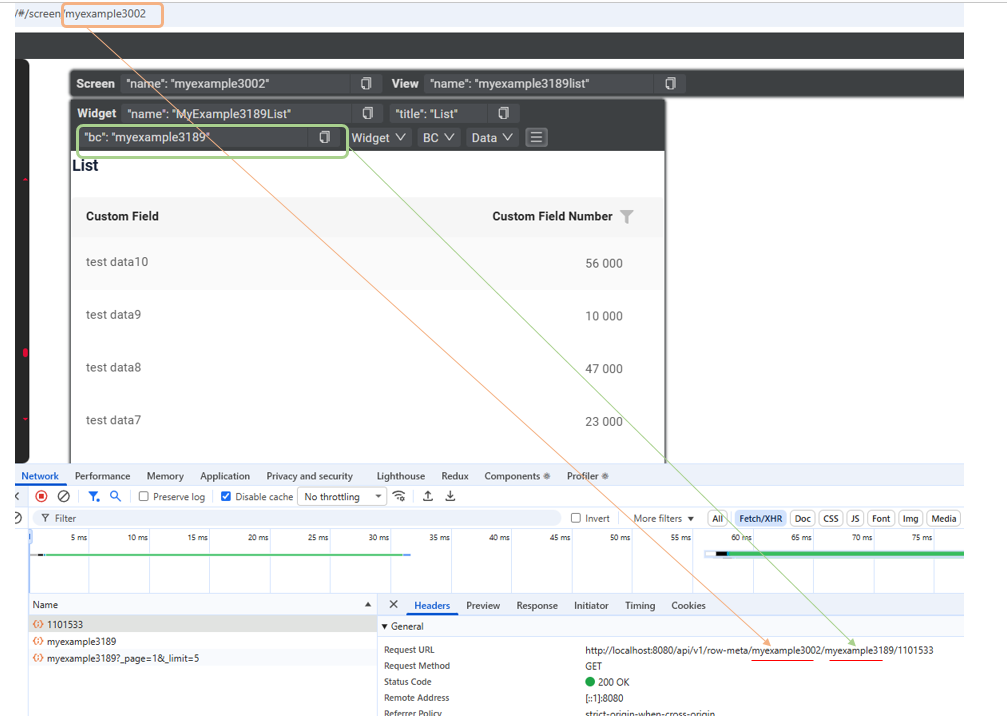Open the No throttling dropdown
Viewport: 1007px width, 716px height.
343,497
